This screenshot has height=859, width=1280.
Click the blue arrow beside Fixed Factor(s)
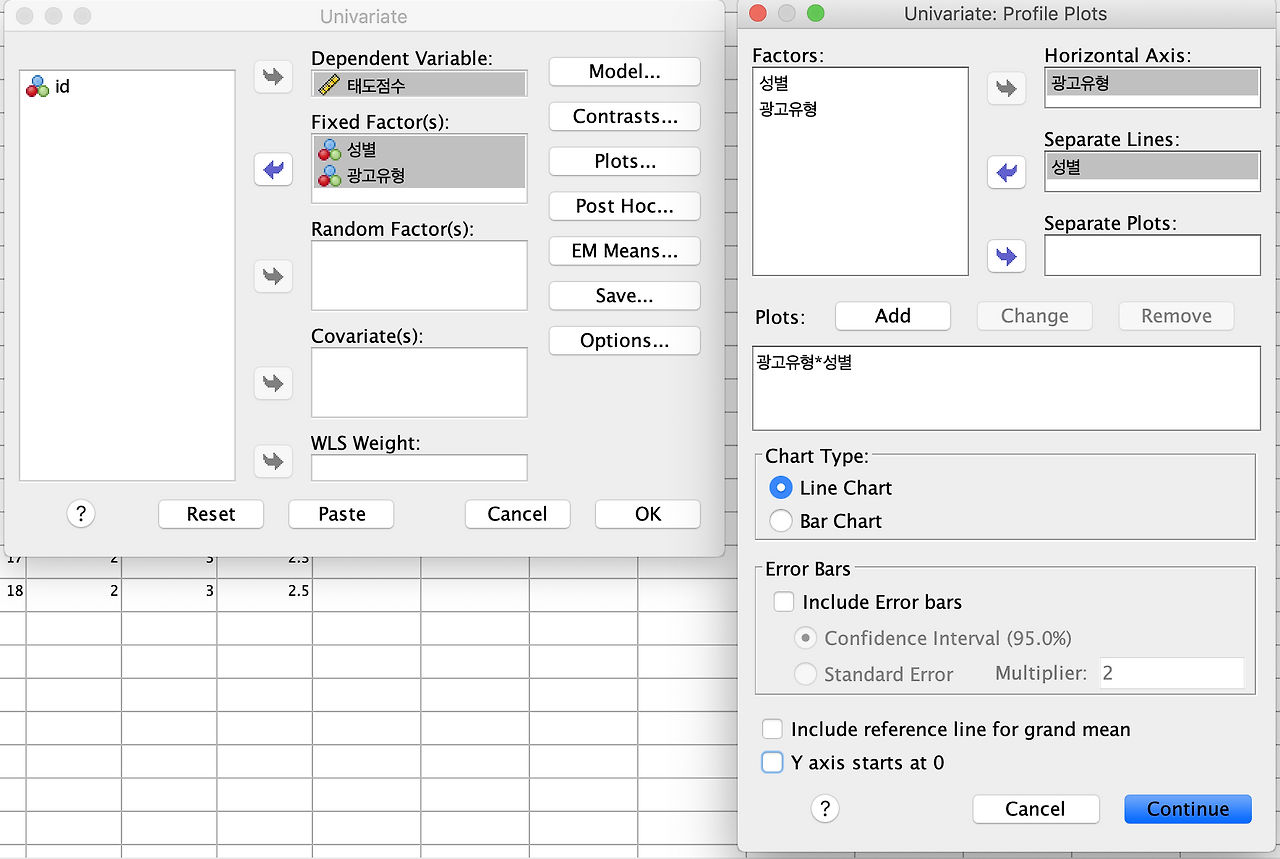tap(273, 170)
